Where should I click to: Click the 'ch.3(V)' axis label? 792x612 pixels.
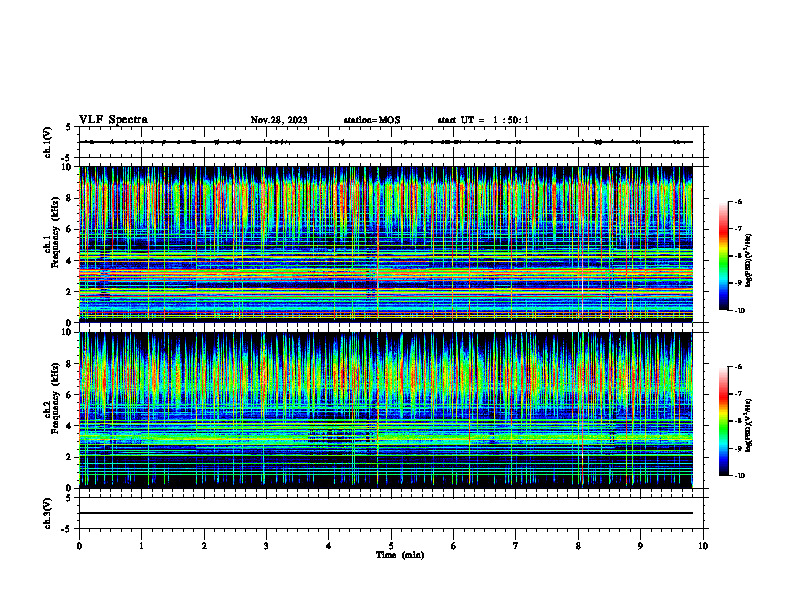click(x=47, y=514)
